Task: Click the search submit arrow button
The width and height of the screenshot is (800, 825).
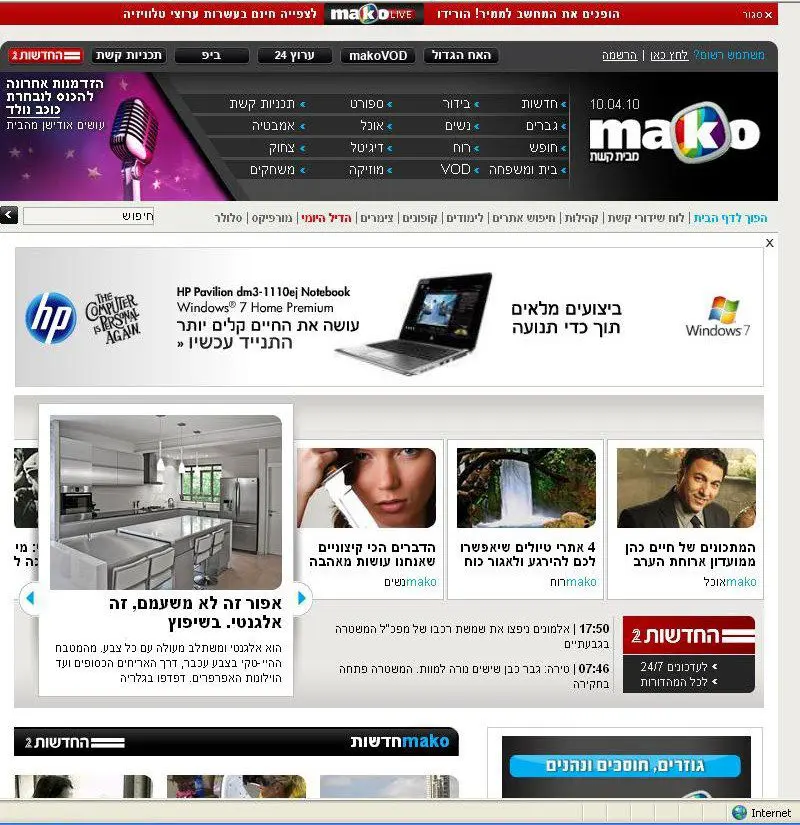Action: 9,215
